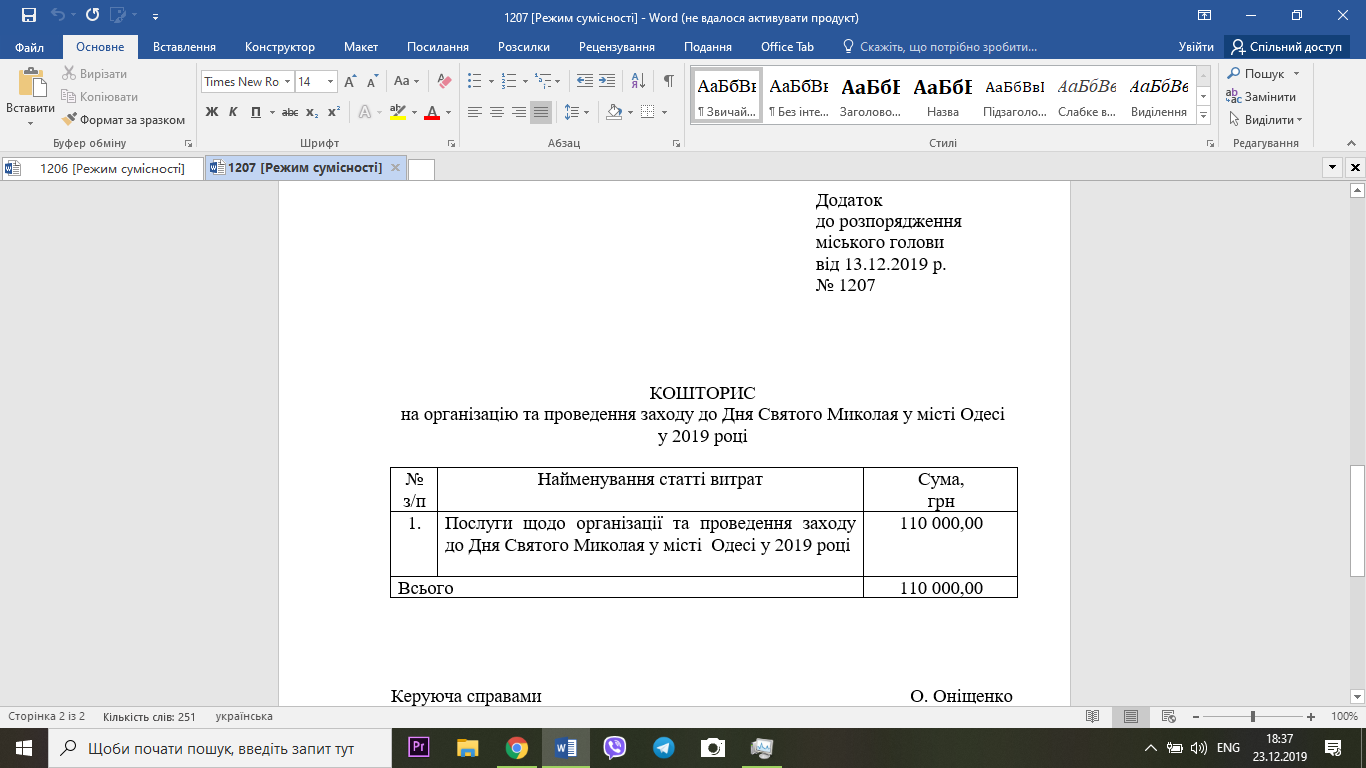Open the Windows Start menu
The height and width of the screenshot is (768, 1366).
click(24, 747)
